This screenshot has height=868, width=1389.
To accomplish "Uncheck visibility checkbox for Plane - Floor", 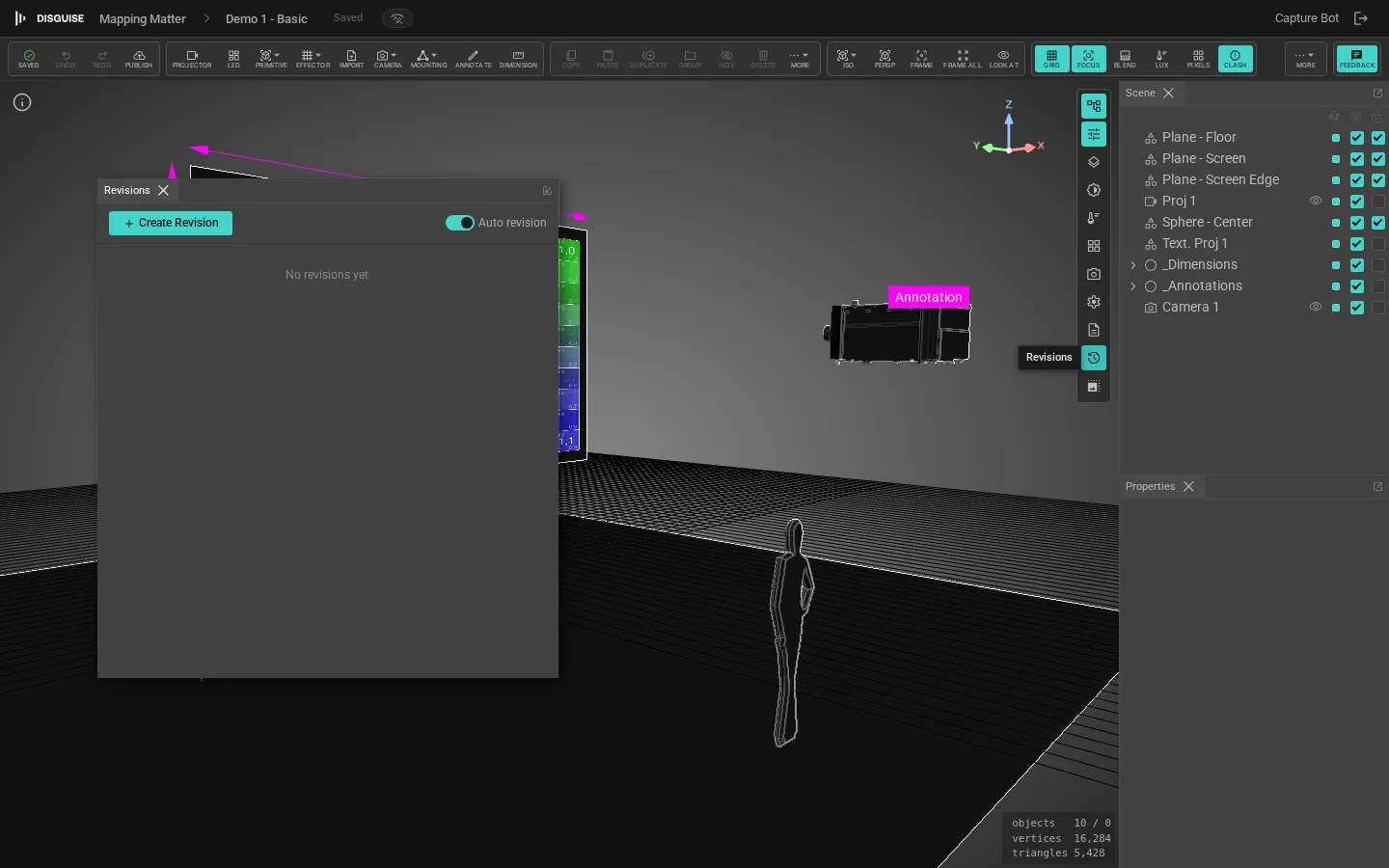I will tap(1357, 138).
